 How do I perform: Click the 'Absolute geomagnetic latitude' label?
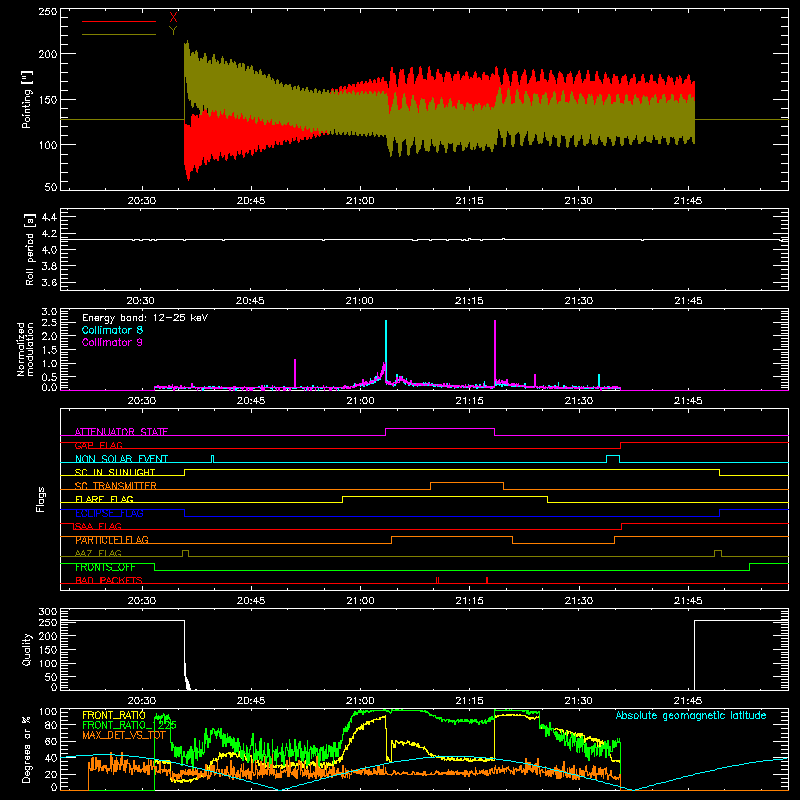tap(691, 715)
